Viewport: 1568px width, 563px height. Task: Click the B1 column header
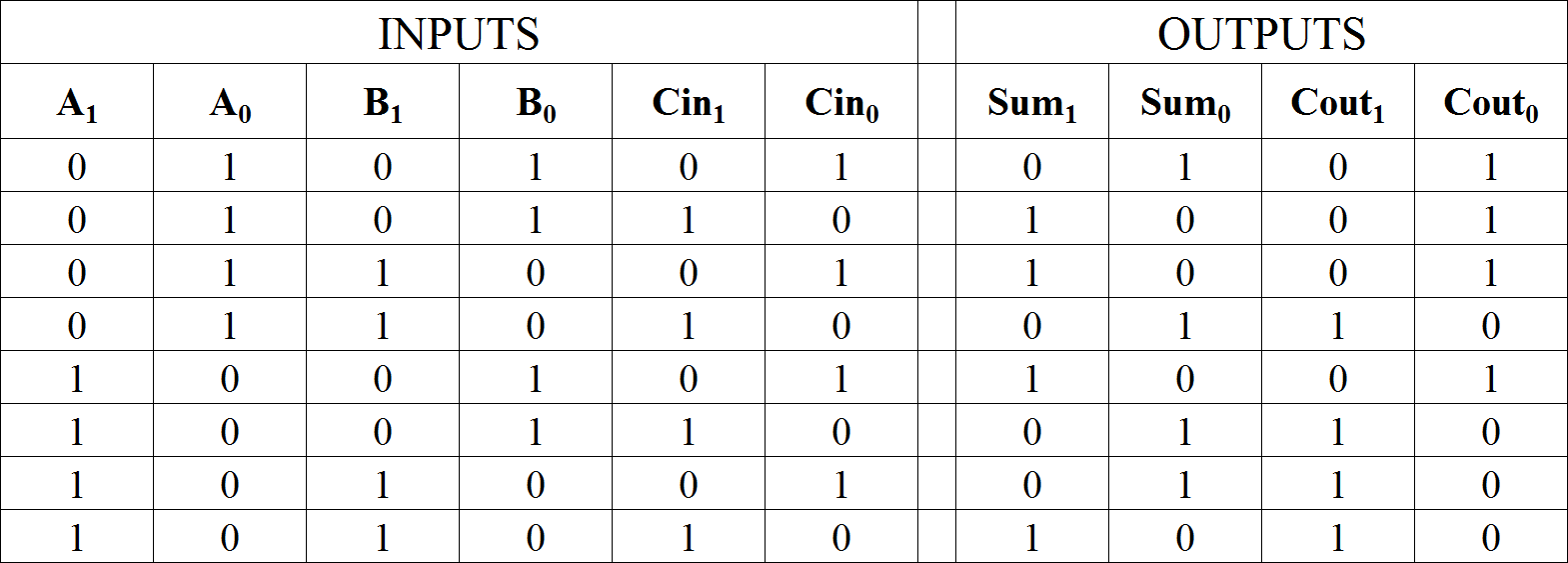coord(383,103)
